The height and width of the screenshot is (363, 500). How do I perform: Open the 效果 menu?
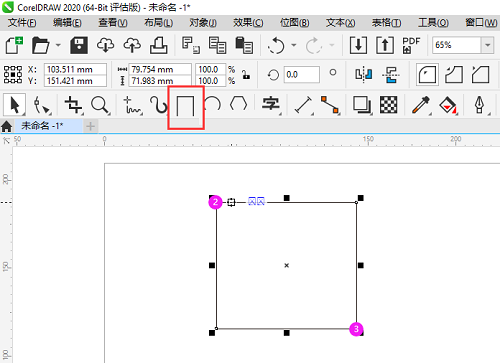(248, 23)
